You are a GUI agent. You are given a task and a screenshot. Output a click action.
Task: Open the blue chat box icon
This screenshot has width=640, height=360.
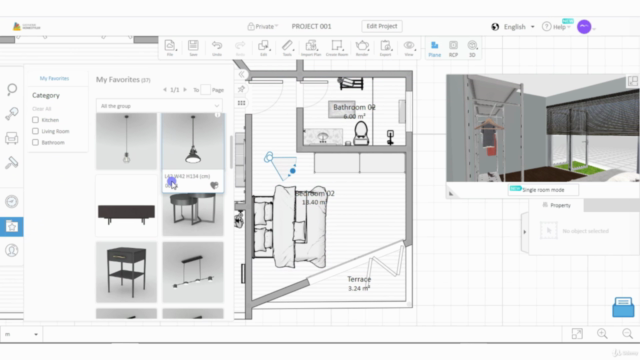pyautogui.click(x=623, y=307)
